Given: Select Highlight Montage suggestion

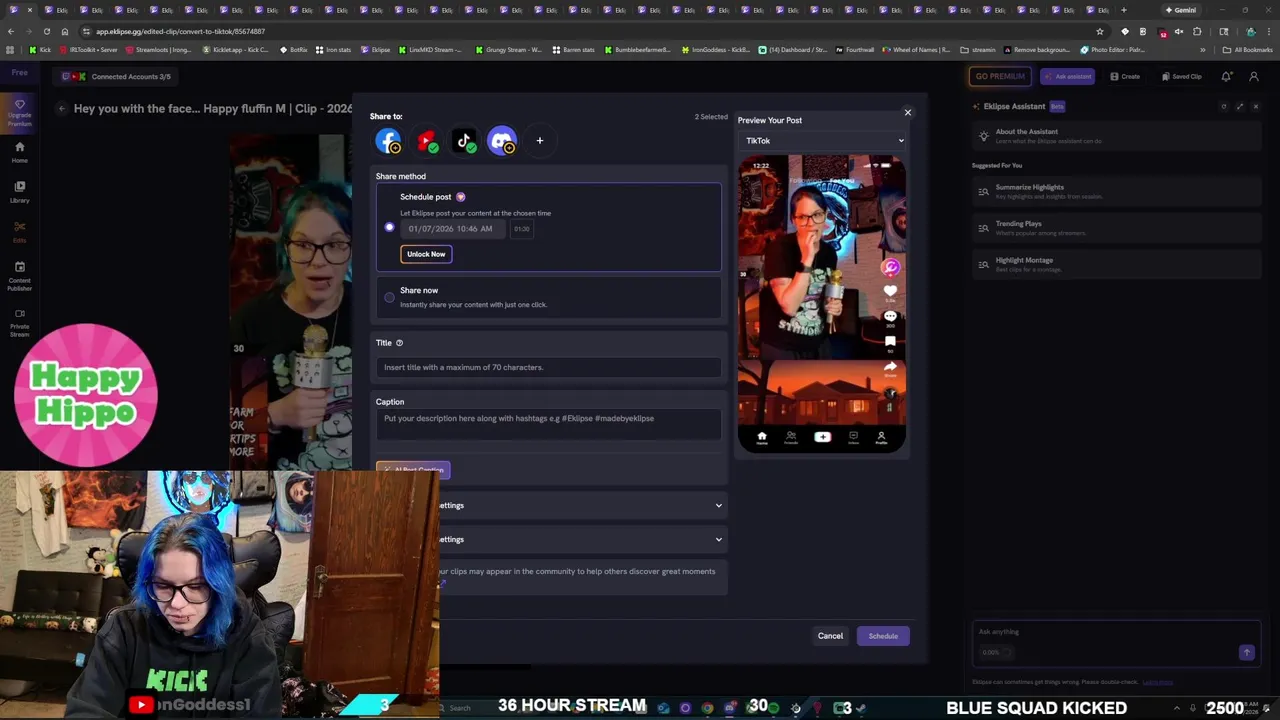Looking at the screenshot, I should pos(1117,264).
